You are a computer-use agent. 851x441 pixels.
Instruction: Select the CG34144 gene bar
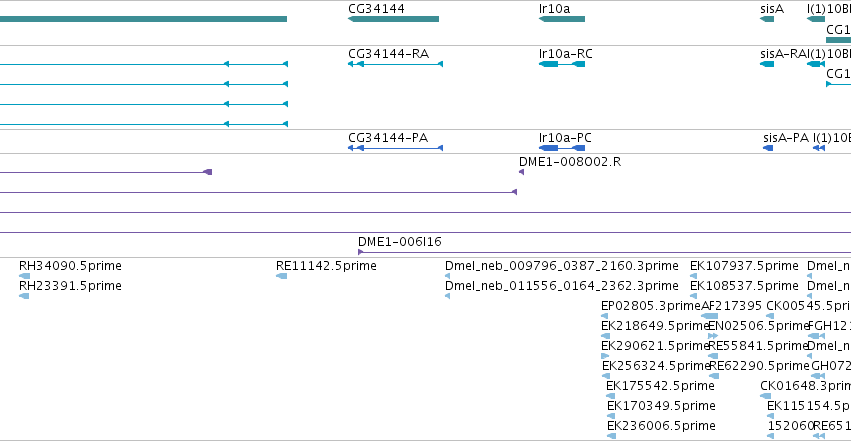tap(393, 19)
